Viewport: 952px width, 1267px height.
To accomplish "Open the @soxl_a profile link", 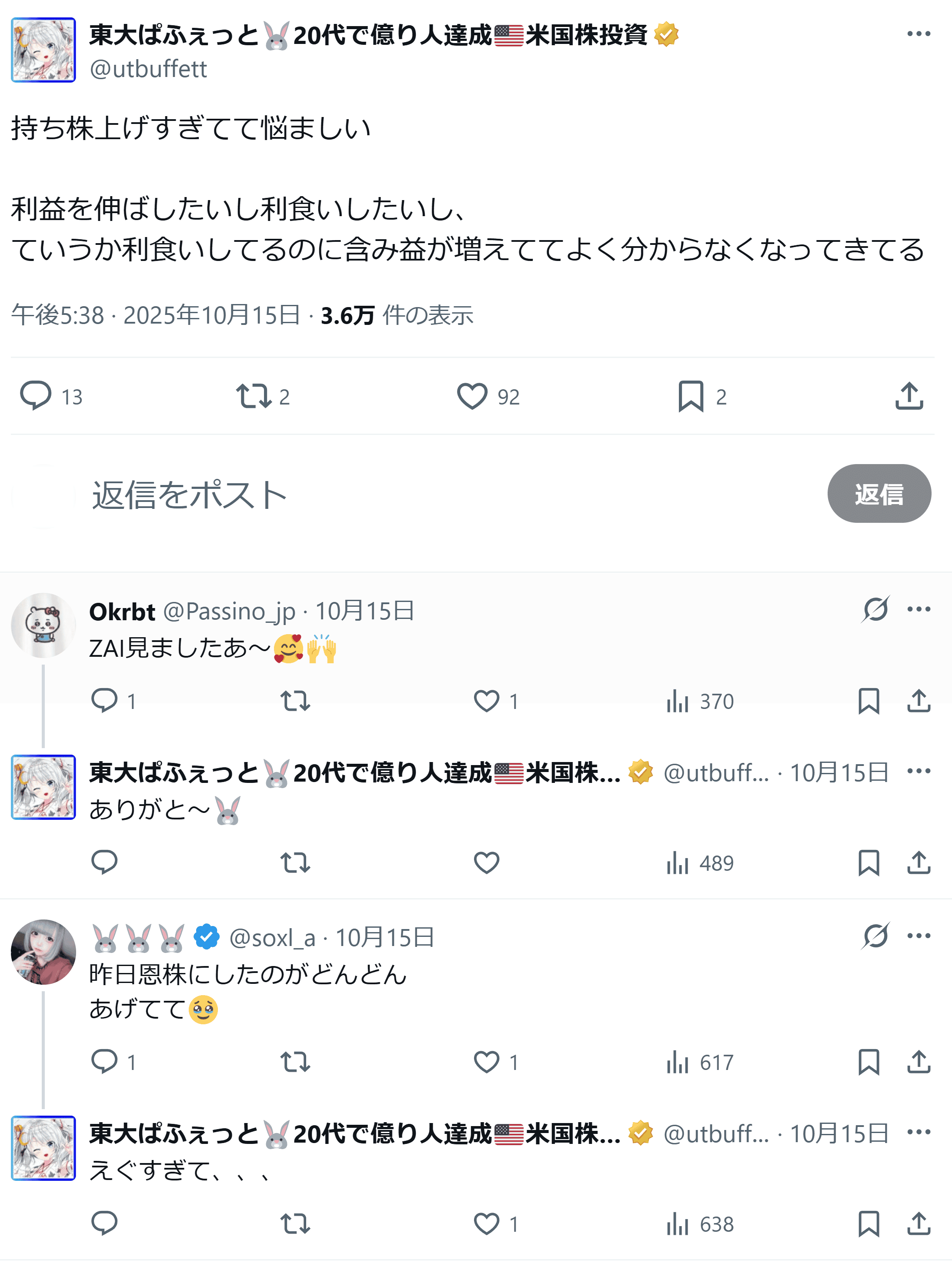I will (272, 938).
